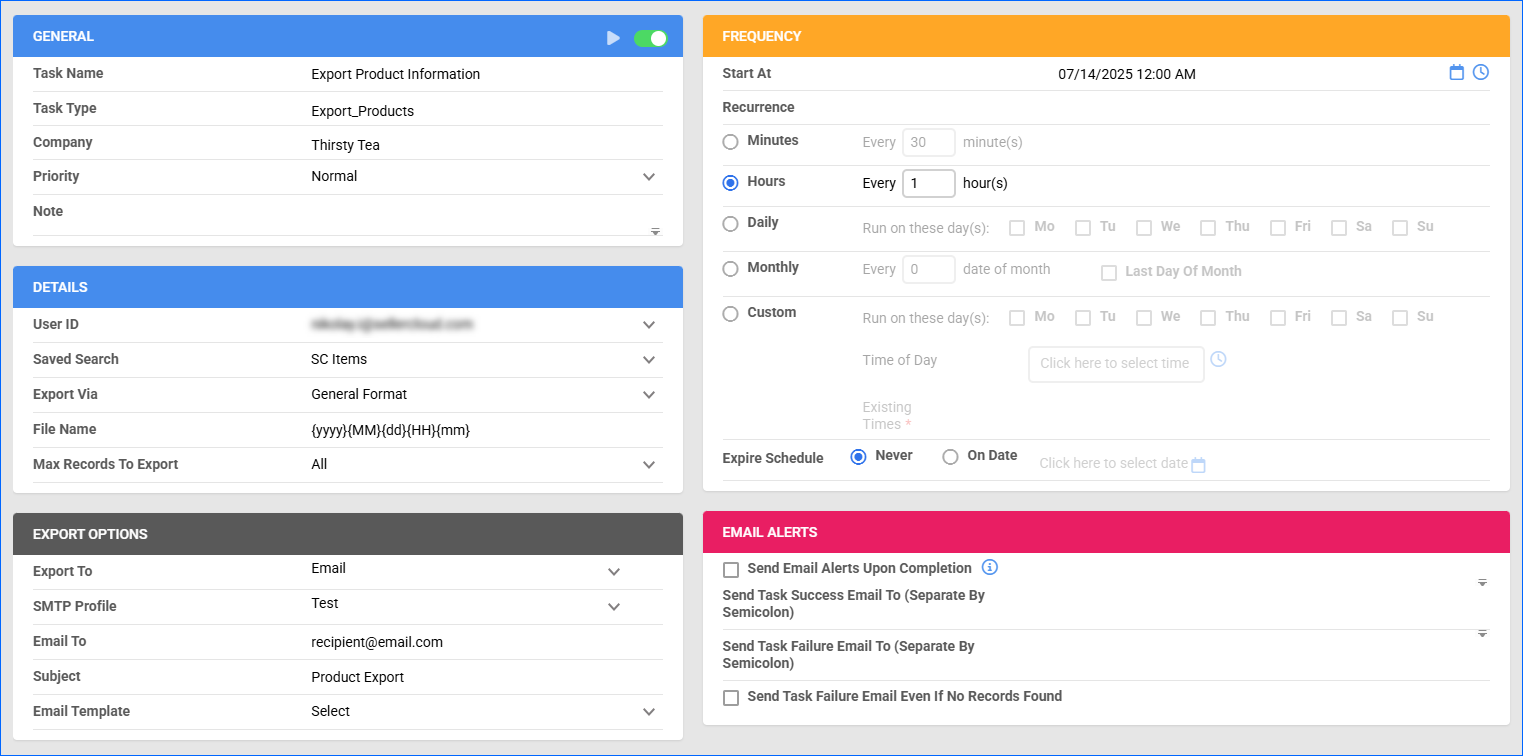This screenshot has height=756, width=1523.
Task: Click the Success Email field resize handle
Action: coord(1482,582)
